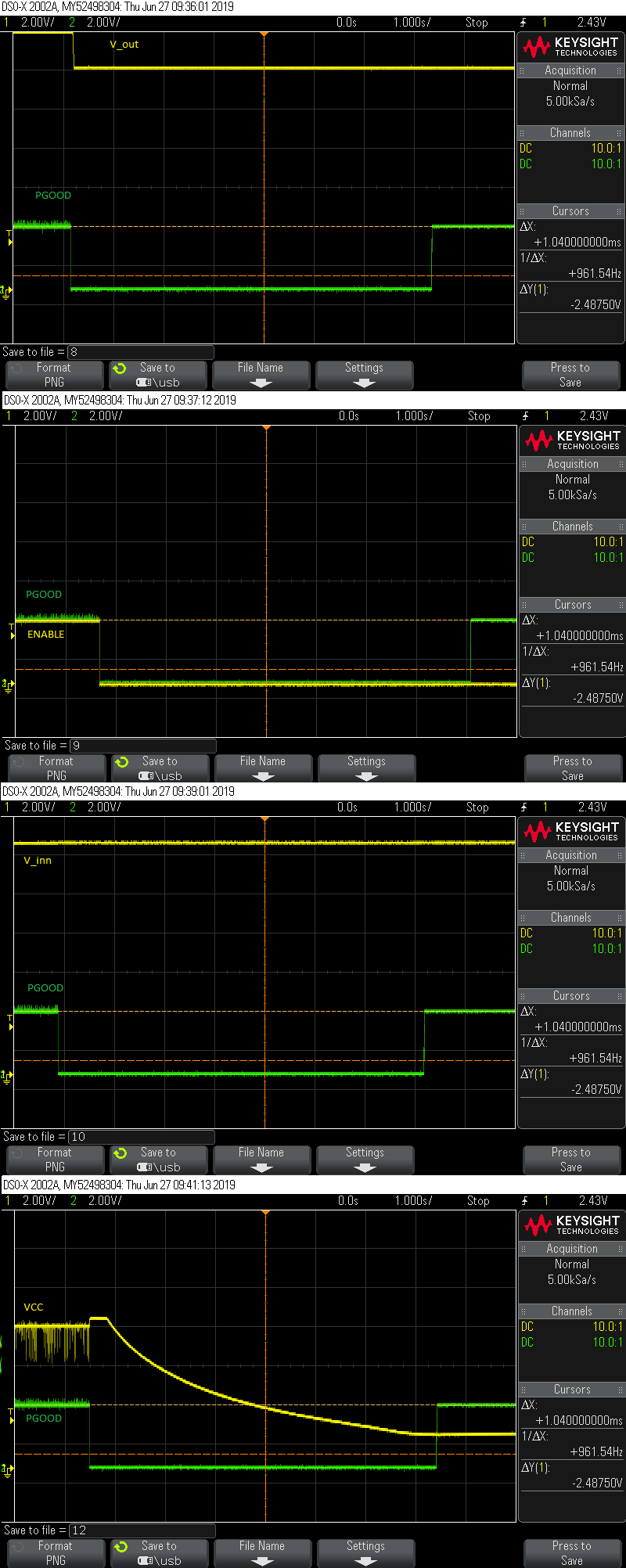The height and width of the screenshot is (1568, 626).
Task: Click the refresh icon on Save to, file 12 capture
Action: (x=121, y=1546)
